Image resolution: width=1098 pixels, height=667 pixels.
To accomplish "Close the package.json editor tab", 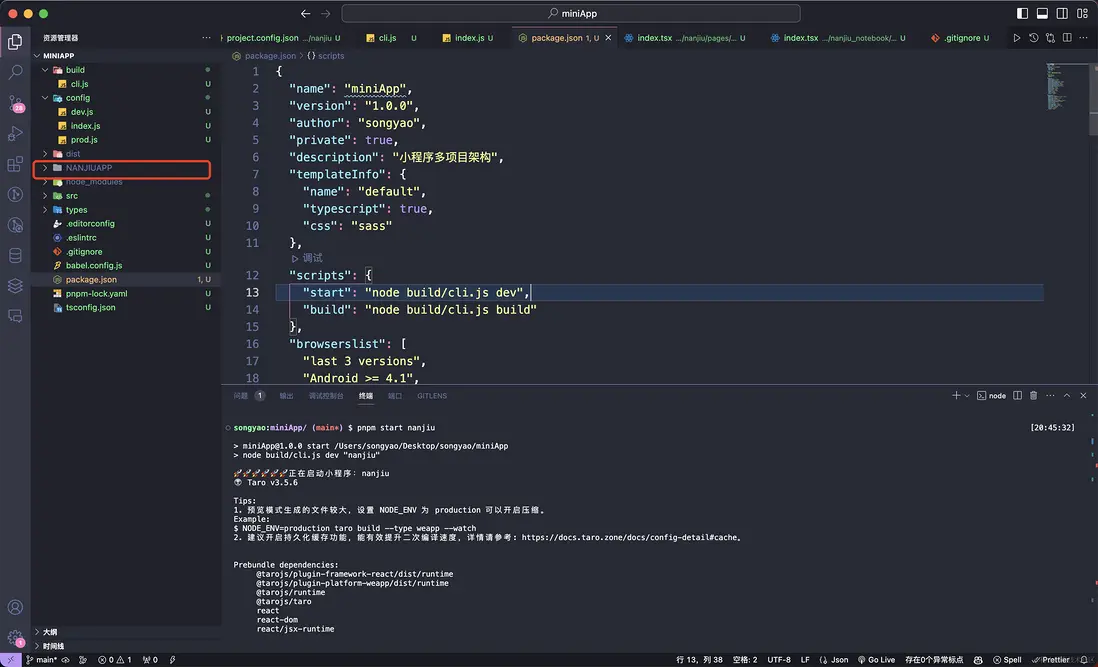I will pos(608,38).
